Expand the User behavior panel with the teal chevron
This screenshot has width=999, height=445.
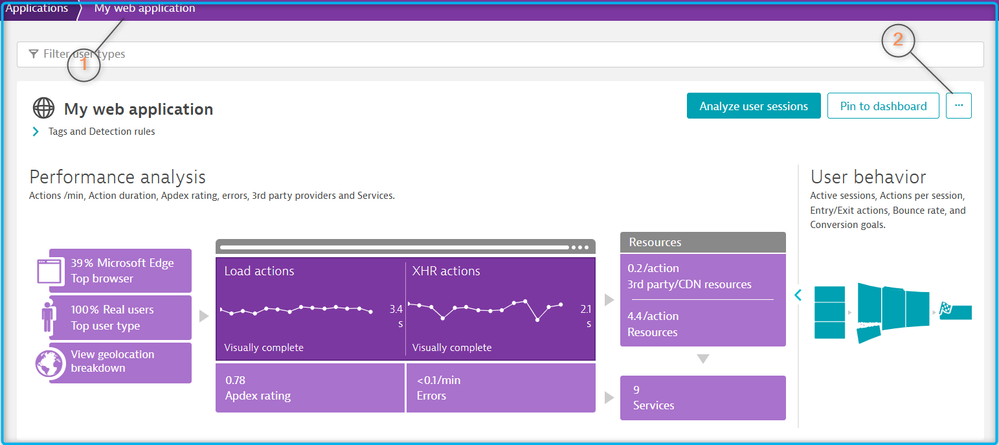coord(797,294)
